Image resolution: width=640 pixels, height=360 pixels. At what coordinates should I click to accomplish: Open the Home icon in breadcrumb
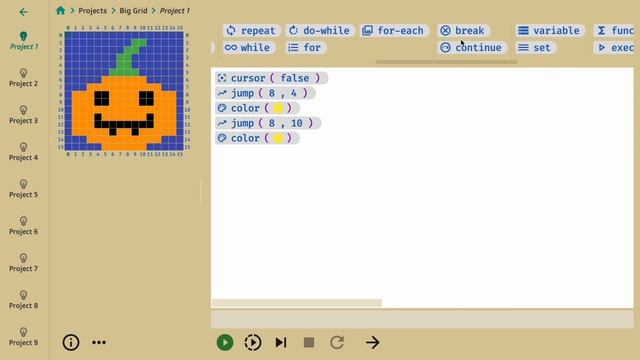tap(60, 11)
